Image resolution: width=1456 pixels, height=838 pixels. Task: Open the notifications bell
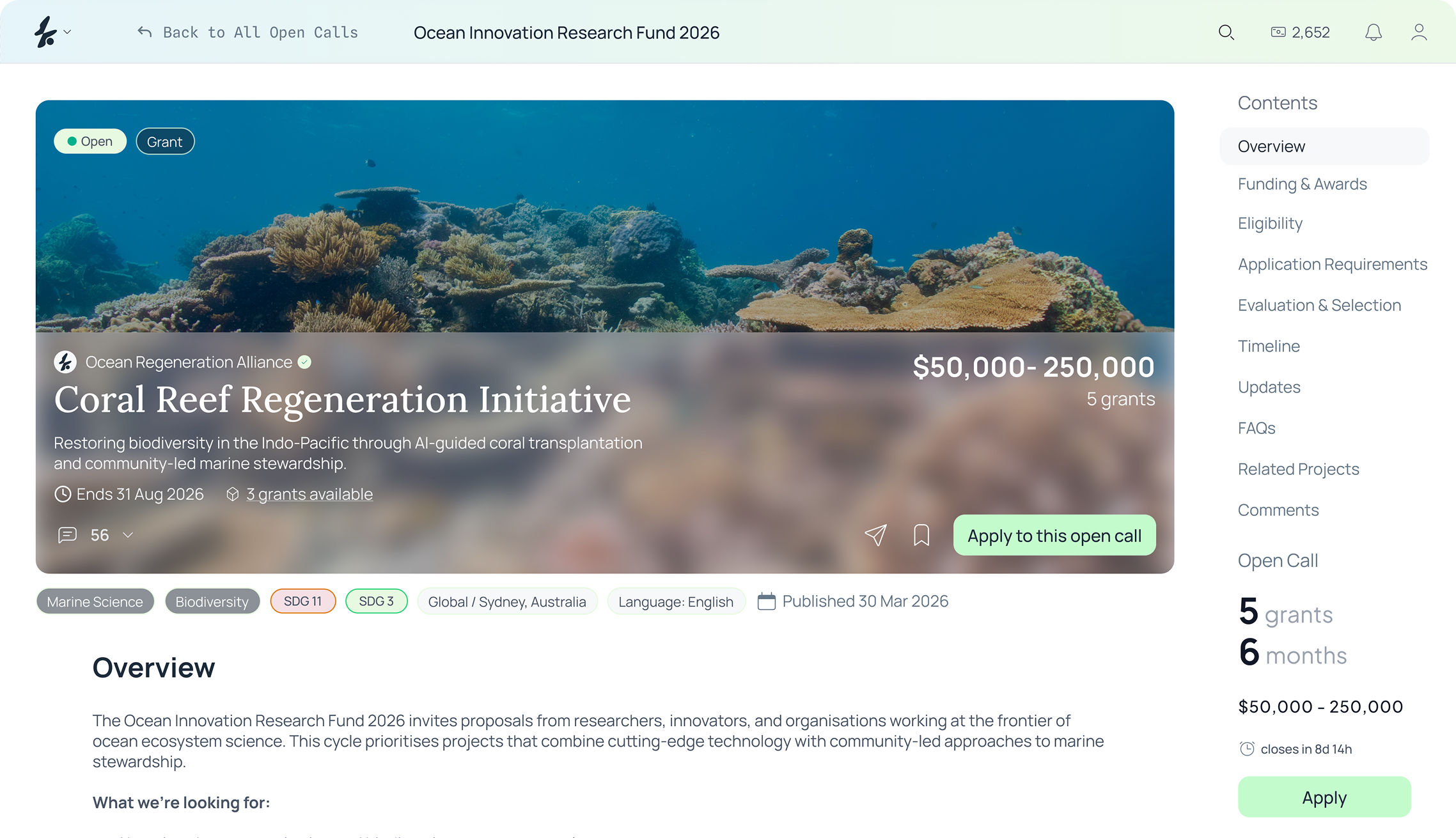point(1374,32)
